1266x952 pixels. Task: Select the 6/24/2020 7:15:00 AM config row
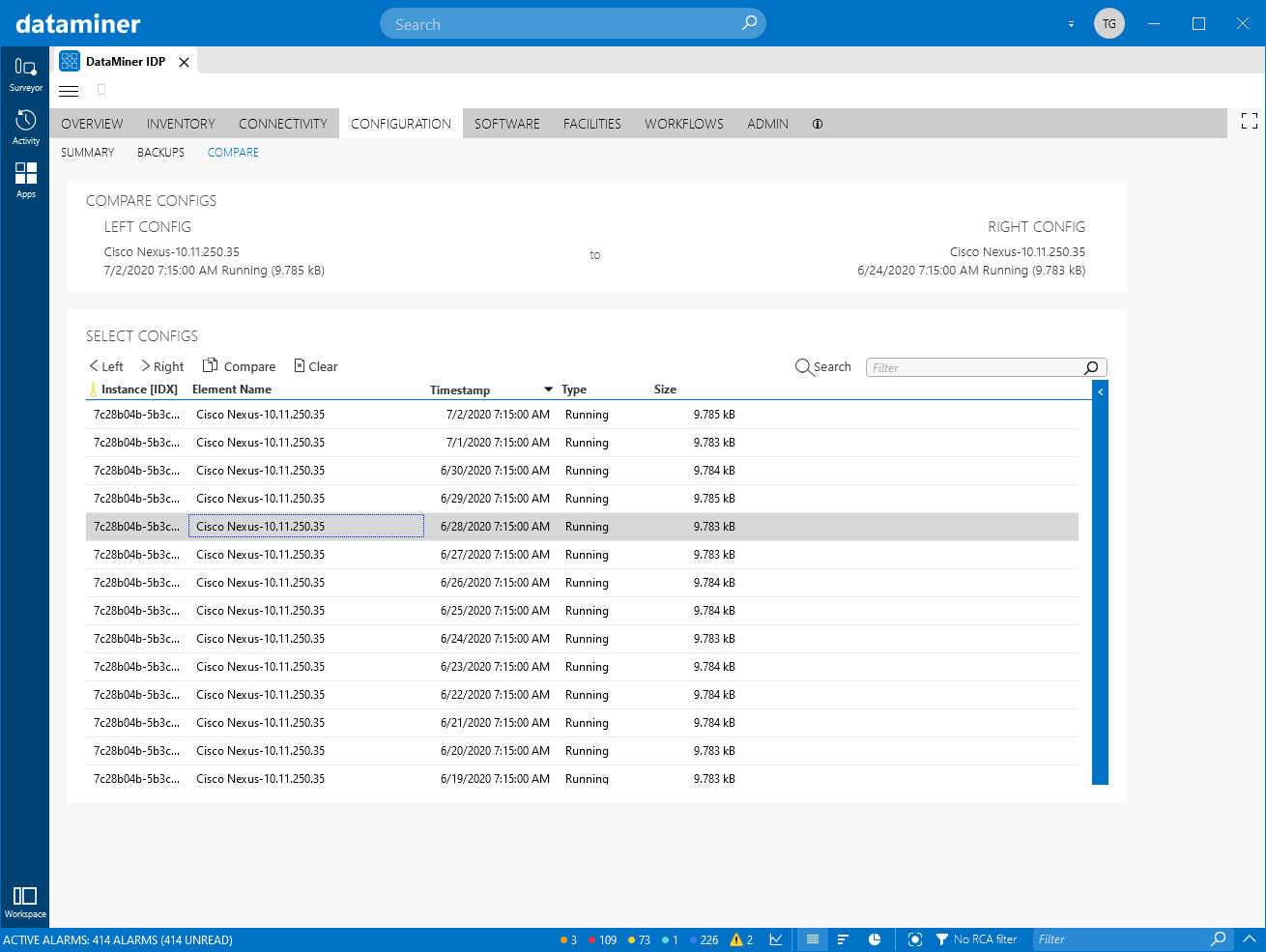582,639
